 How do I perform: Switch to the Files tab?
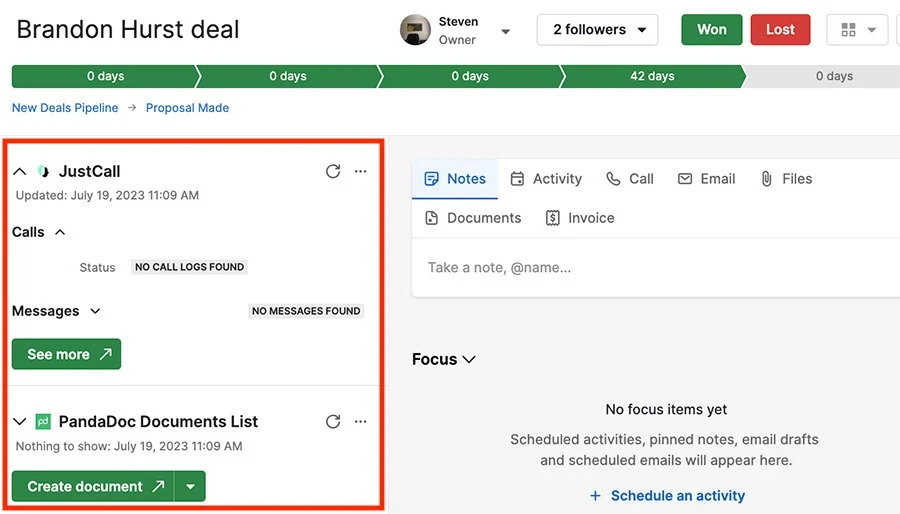(x=786, y=179)
